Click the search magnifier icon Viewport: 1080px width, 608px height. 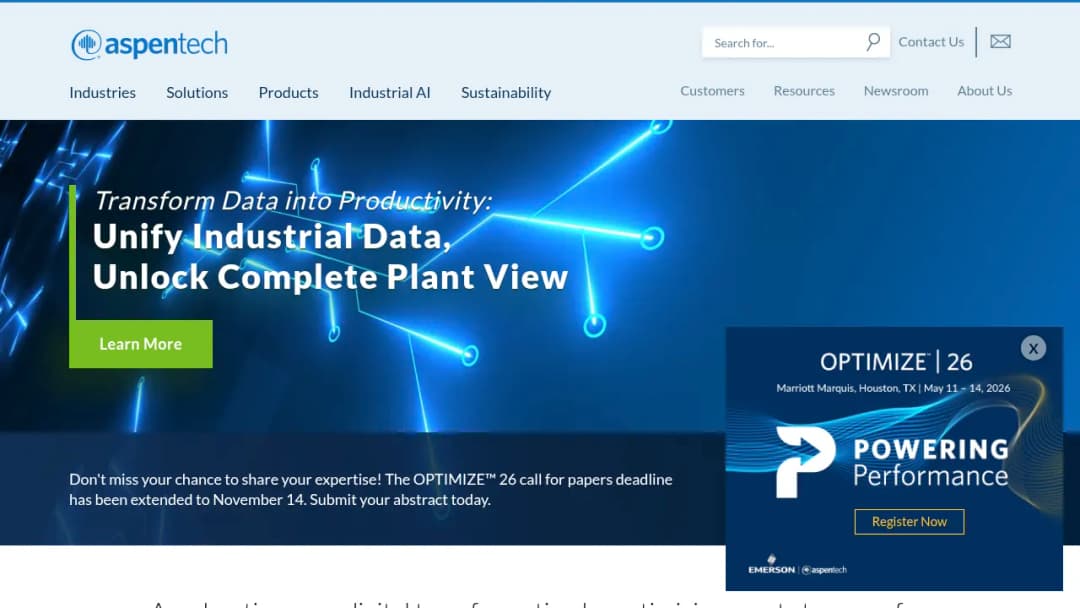[873, 42]
